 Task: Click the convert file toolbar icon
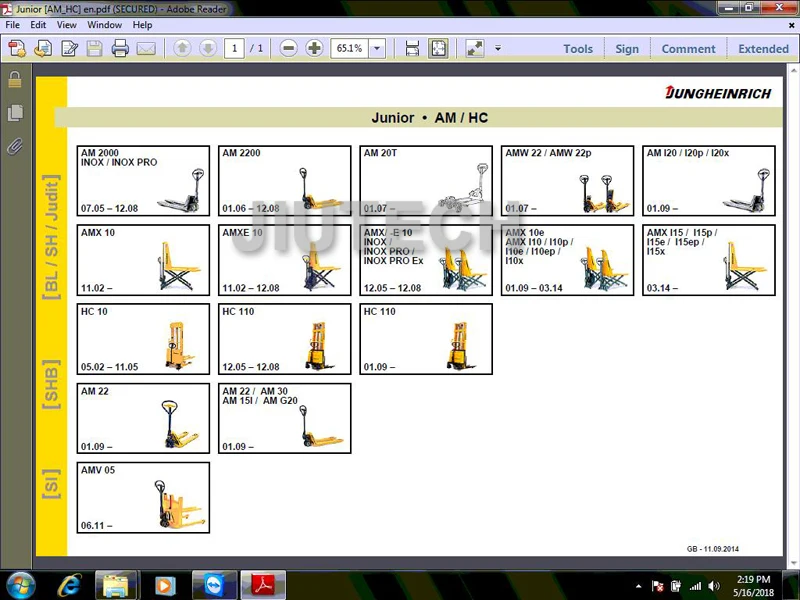click(43, 48)
